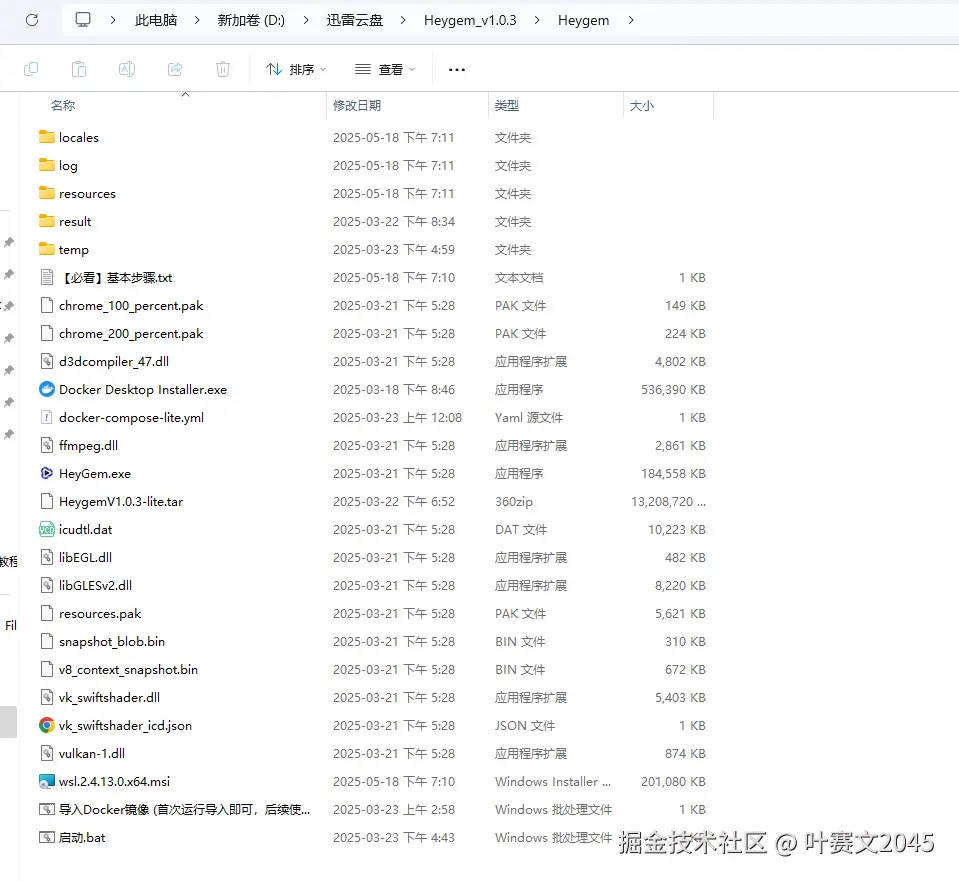Viewport: 959px width, 881px height.
Task: Click the wsl.2.4.13.0.x64.msi installer icon
Action: 47,781
